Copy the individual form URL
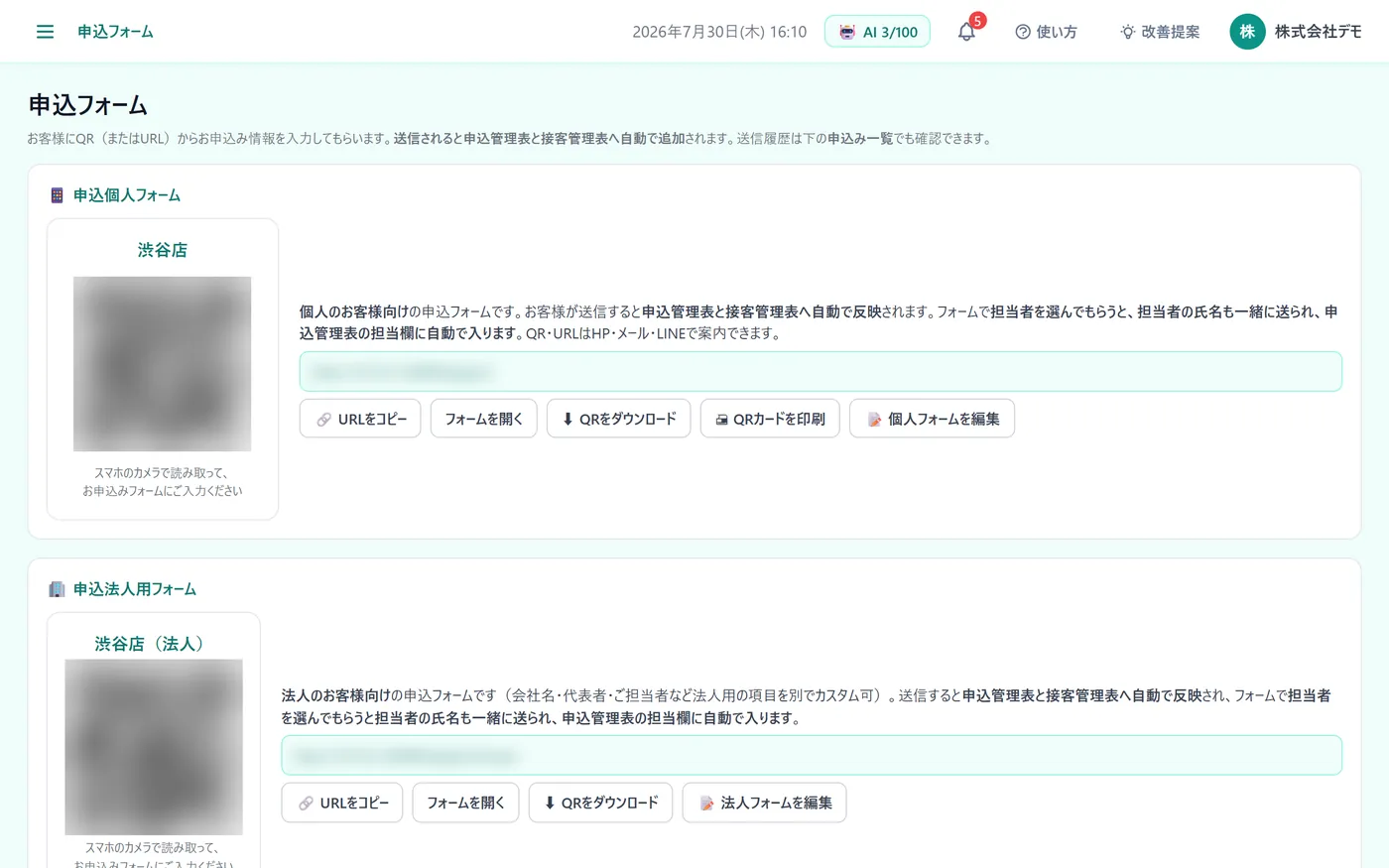The height and width of the screenshot is (868, 1389). 360,419
